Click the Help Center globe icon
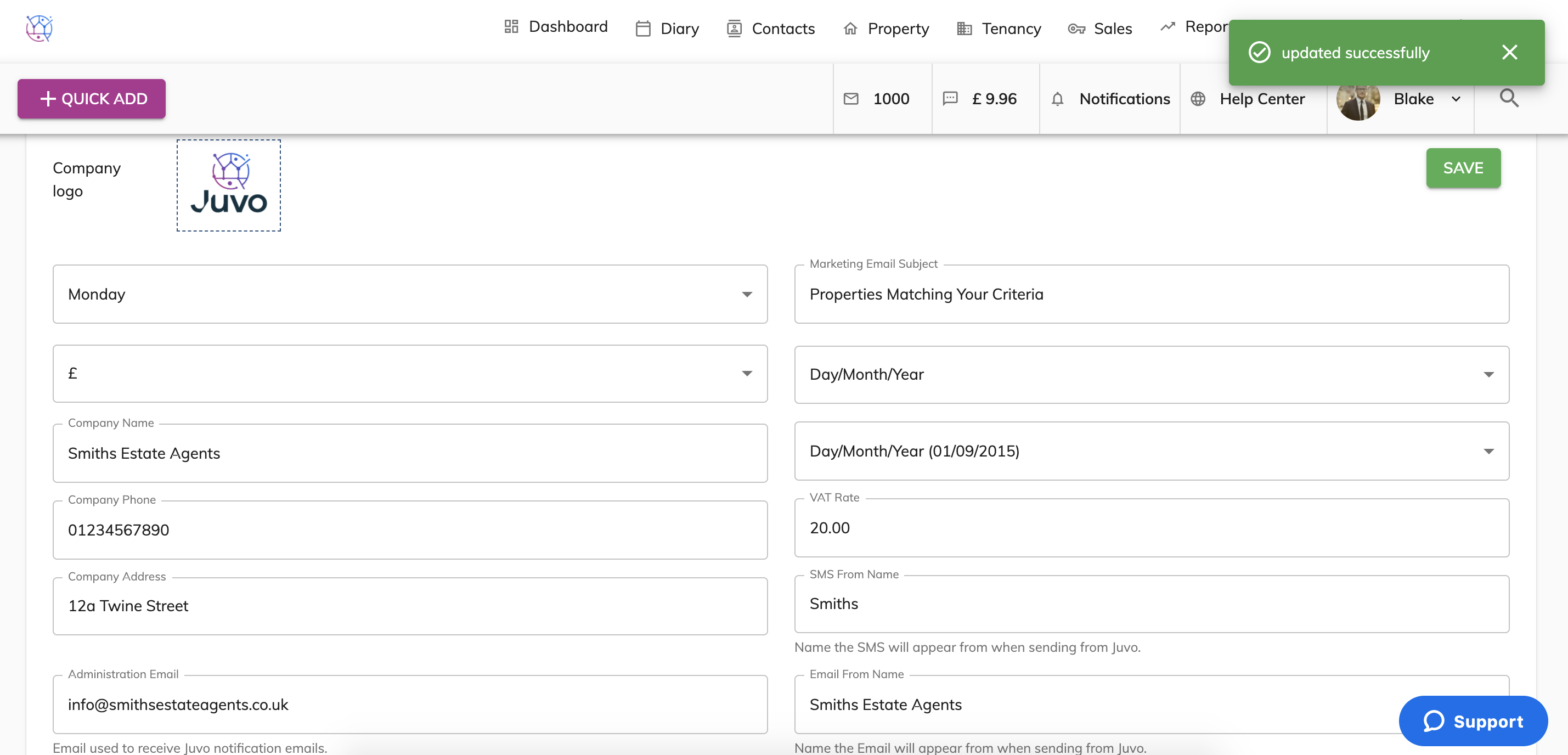Image resolution: width=1568 pixels, height=755 pixels. 1197,99
